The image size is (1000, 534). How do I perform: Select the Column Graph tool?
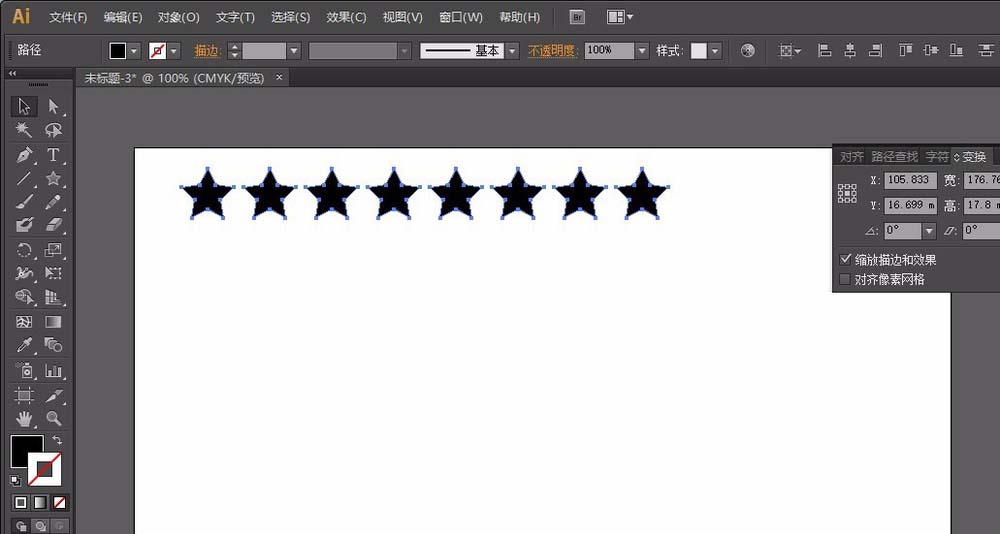point(54,370)
